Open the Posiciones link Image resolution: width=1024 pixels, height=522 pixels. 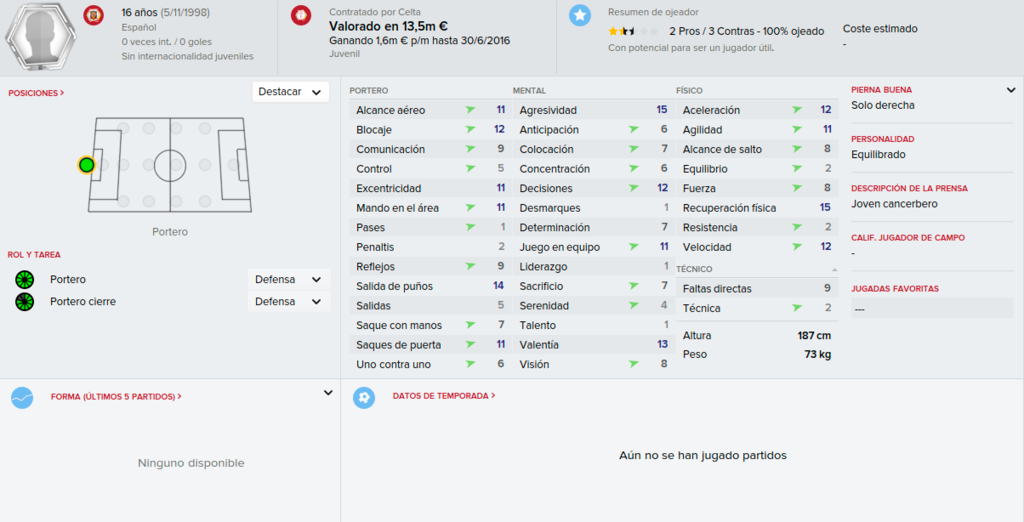pos(36,93)
